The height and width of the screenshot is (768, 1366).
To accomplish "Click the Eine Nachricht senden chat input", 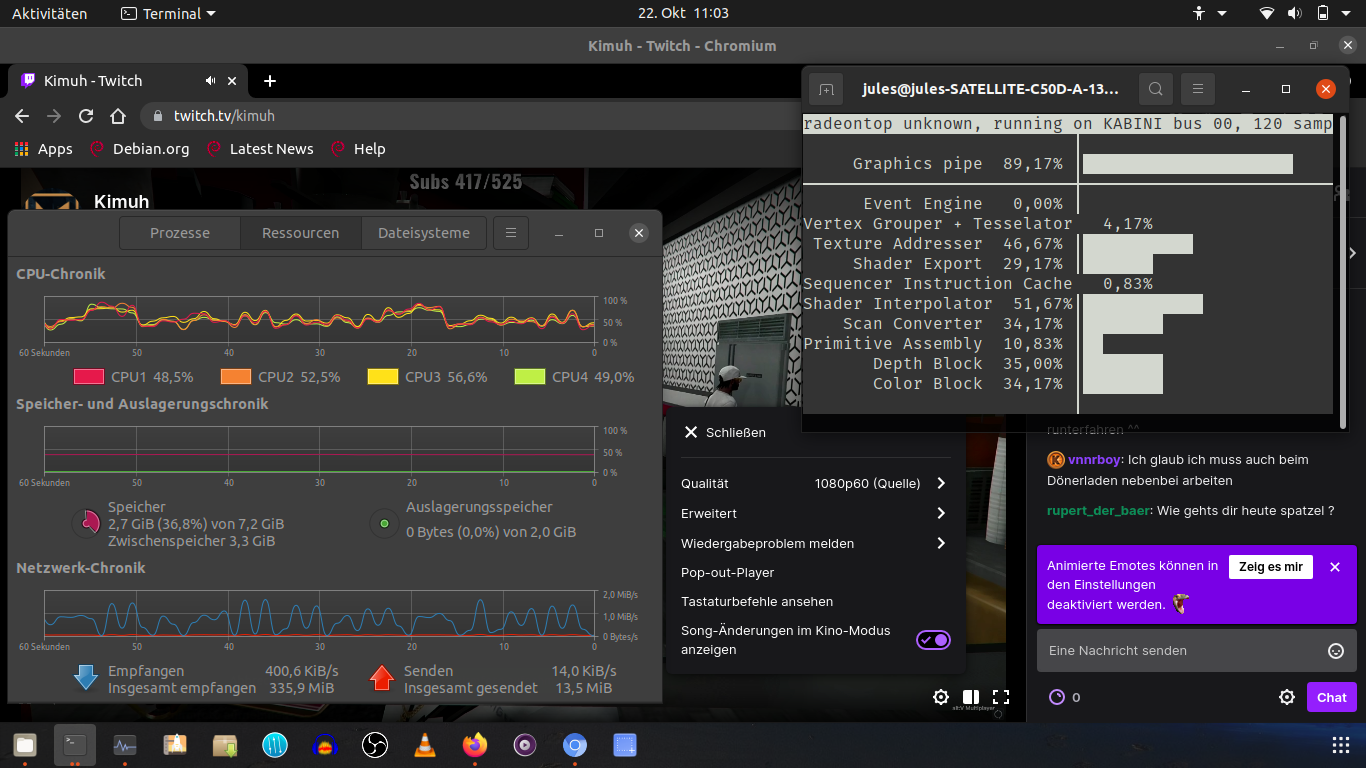I will pos(1197,651).
